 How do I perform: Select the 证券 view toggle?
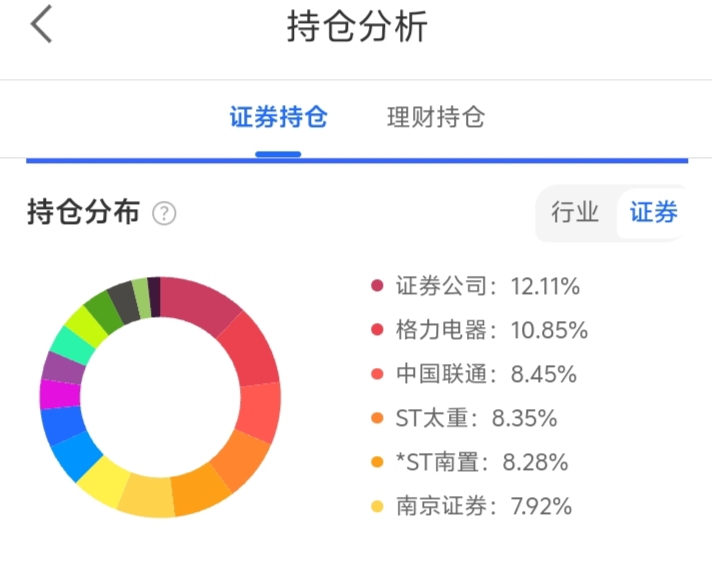(x=653, y=212)
